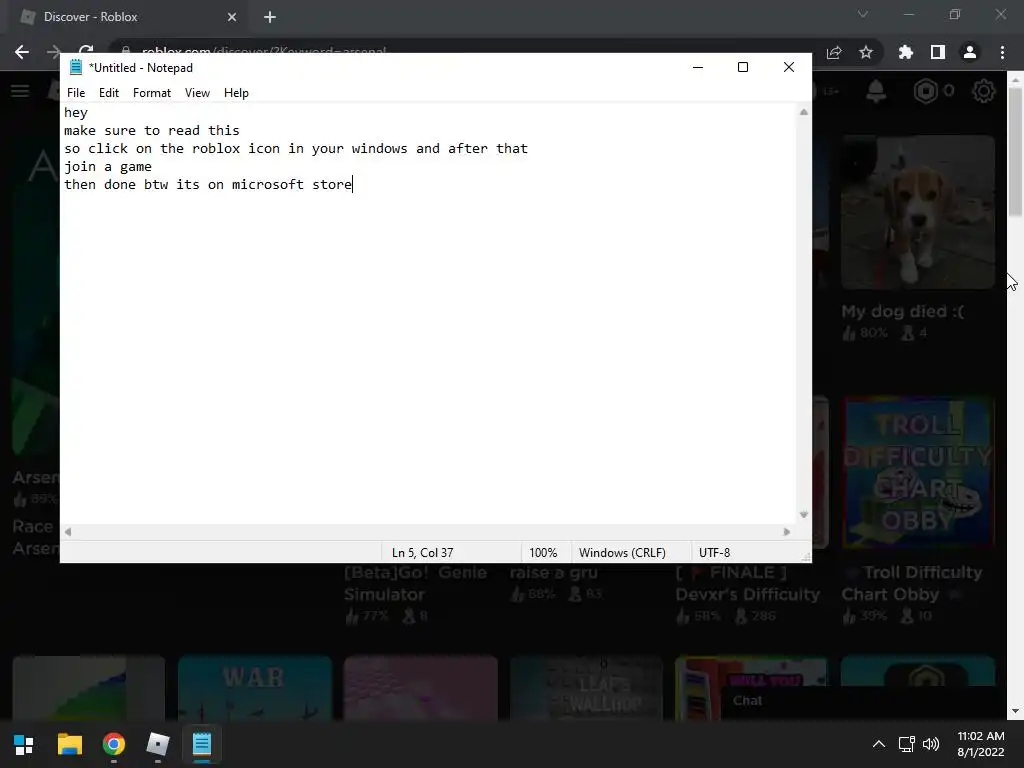This screenshot has width=1024, height=768.
Task: Open the WAR game thumbnail
Action: click(255, 688)
